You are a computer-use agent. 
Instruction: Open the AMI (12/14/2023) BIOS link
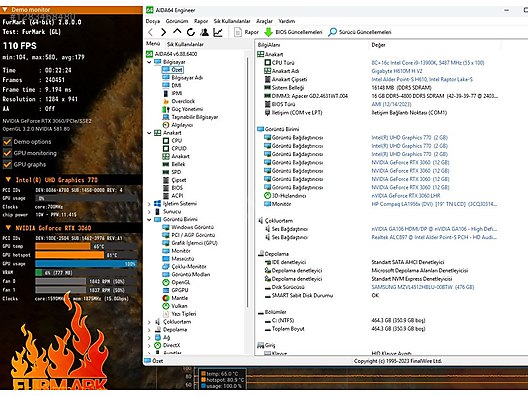[x=391, y=104]
